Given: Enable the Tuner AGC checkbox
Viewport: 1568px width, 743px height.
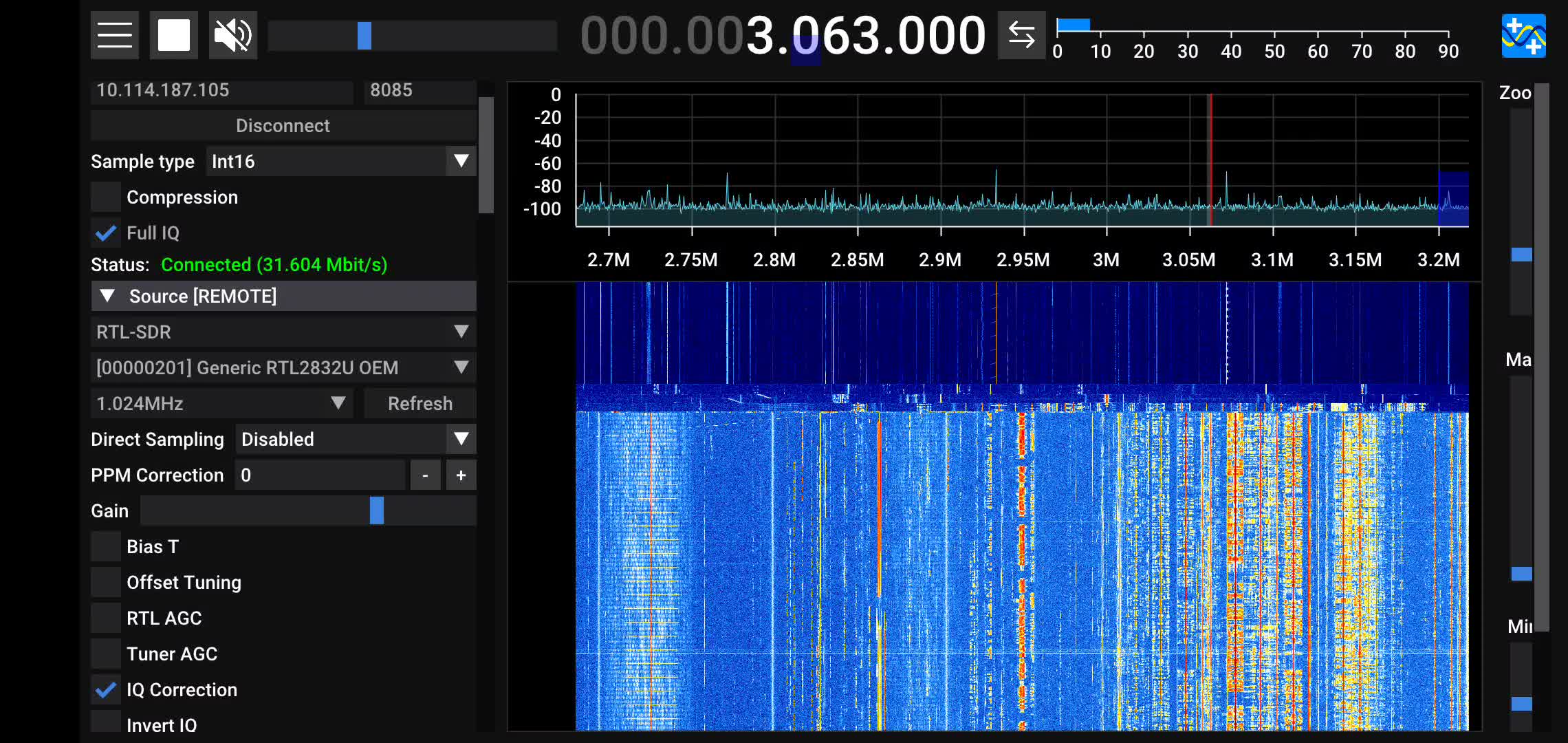Looking at the screenshot, I should click(106, 654).
